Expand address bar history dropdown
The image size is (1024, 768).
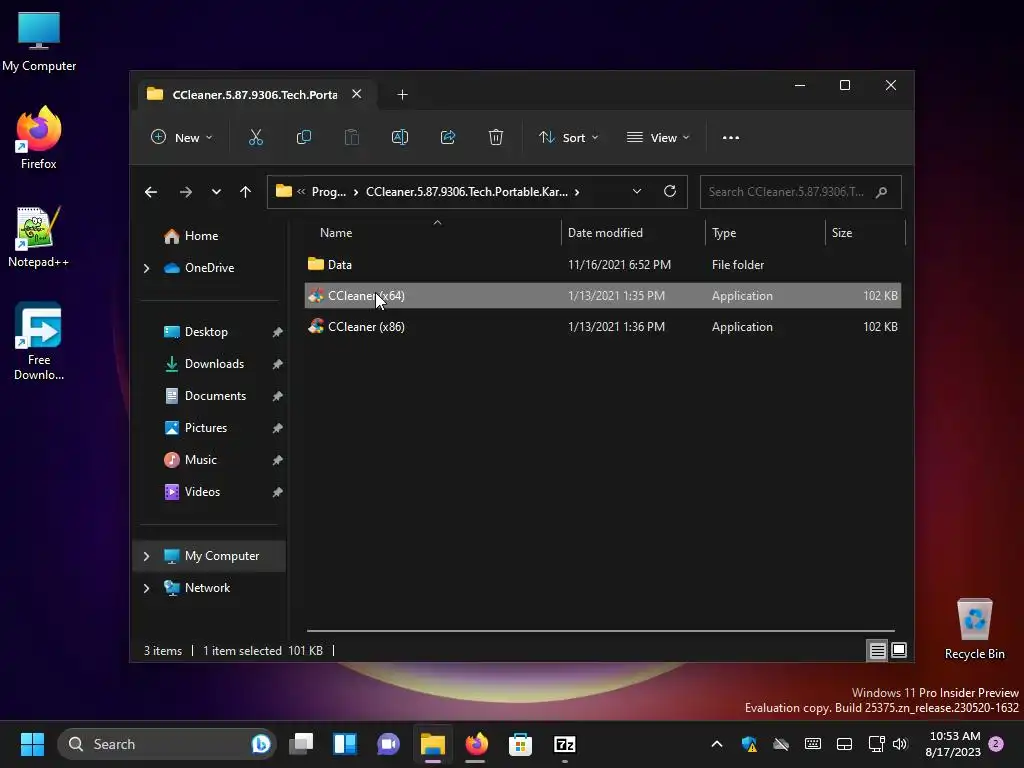[637, 191]
